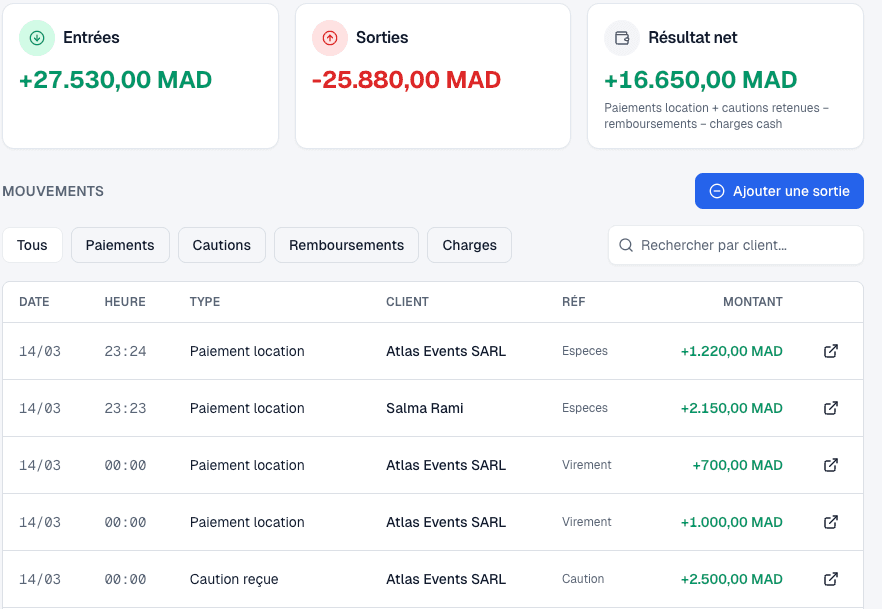882x609 pixels.
Task: Show only Remboursements movements
Action: coord(346,245)
